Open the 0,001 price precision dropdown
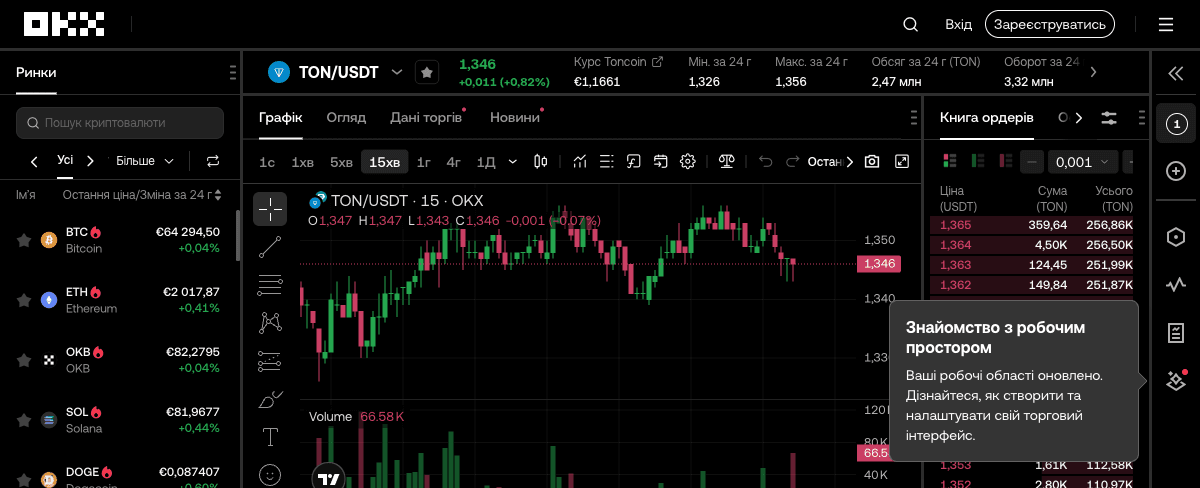 [1083, 161]
